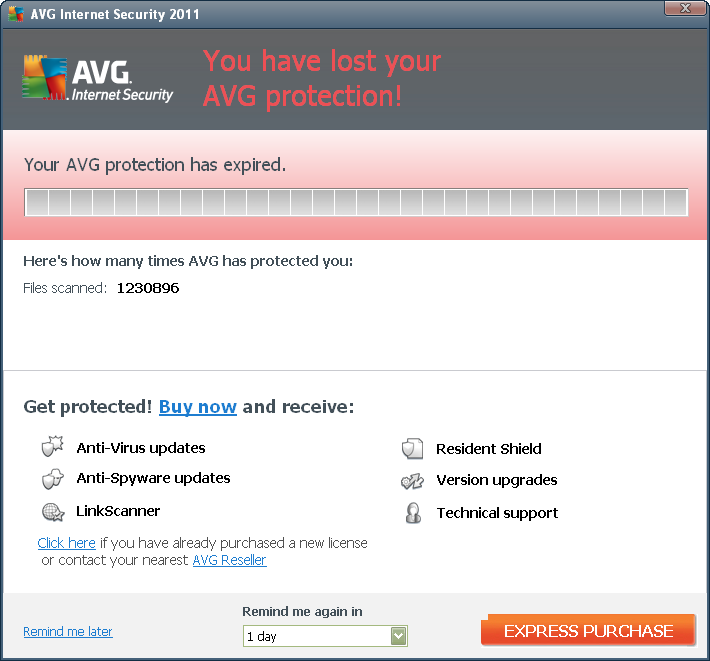Click the LinkScanner globe icon

pos(53,512)
